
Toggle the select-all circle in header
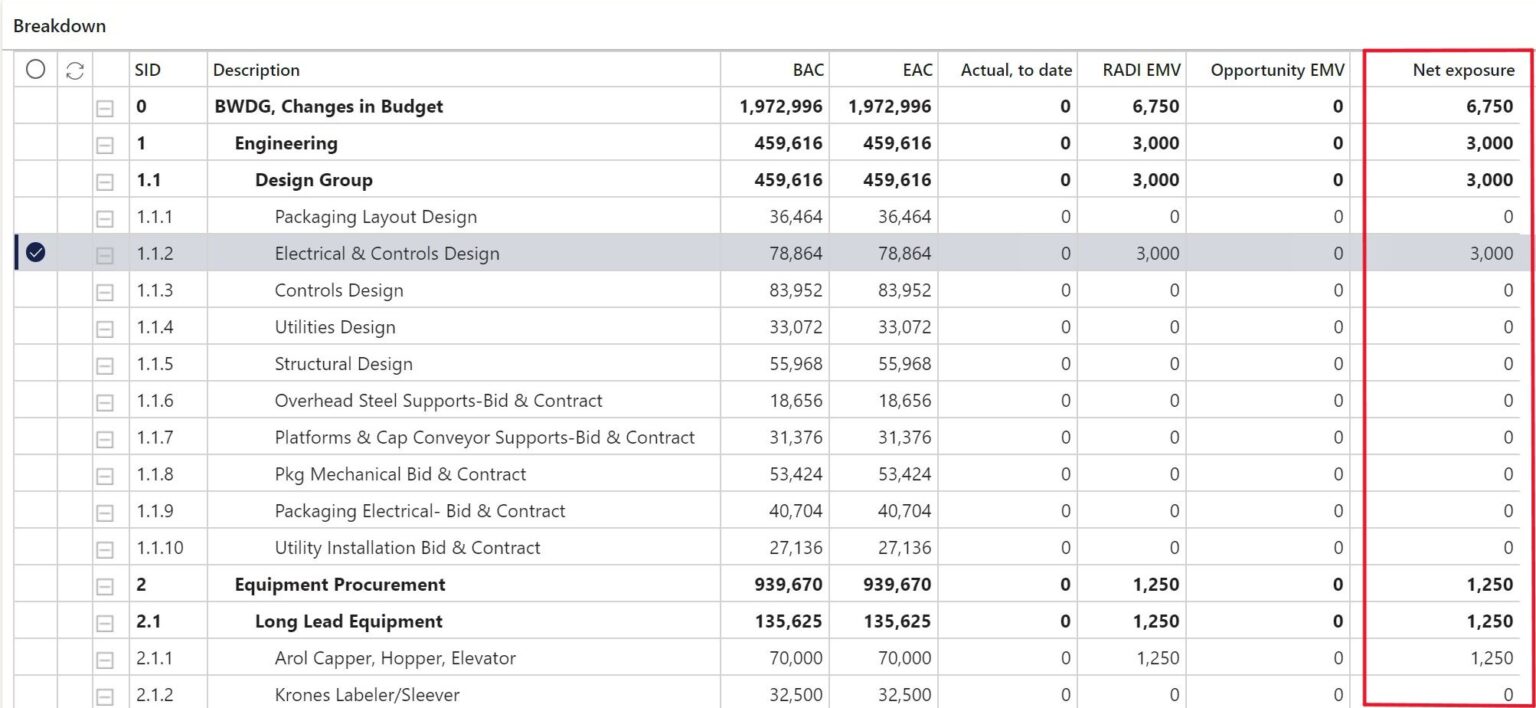pos(36,70)
